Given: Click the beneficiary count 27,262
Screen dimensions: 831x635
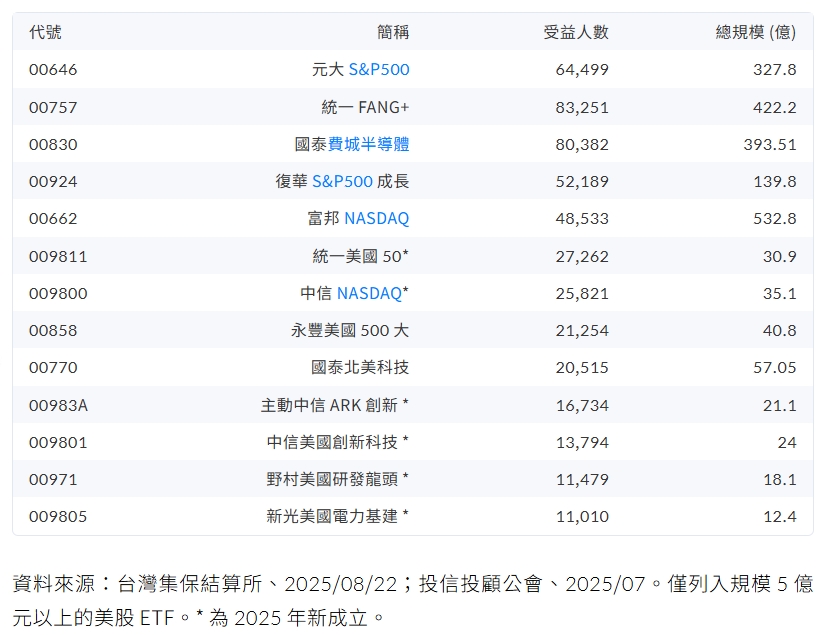Looking at the screenshot, I should [x=582, y=257].
